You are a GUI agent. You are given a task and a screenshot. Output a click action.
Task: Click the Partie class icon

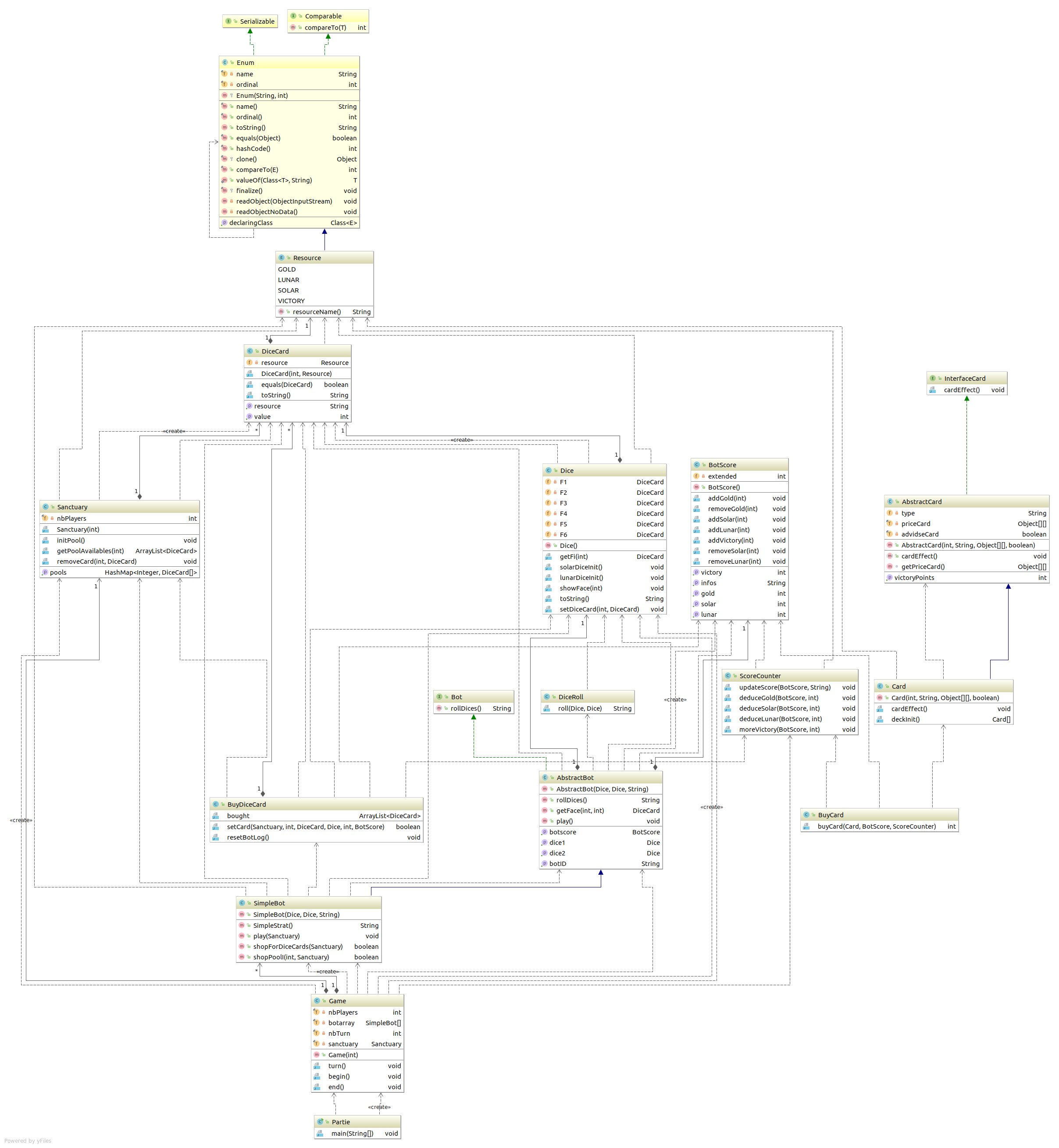(321, 1122)
